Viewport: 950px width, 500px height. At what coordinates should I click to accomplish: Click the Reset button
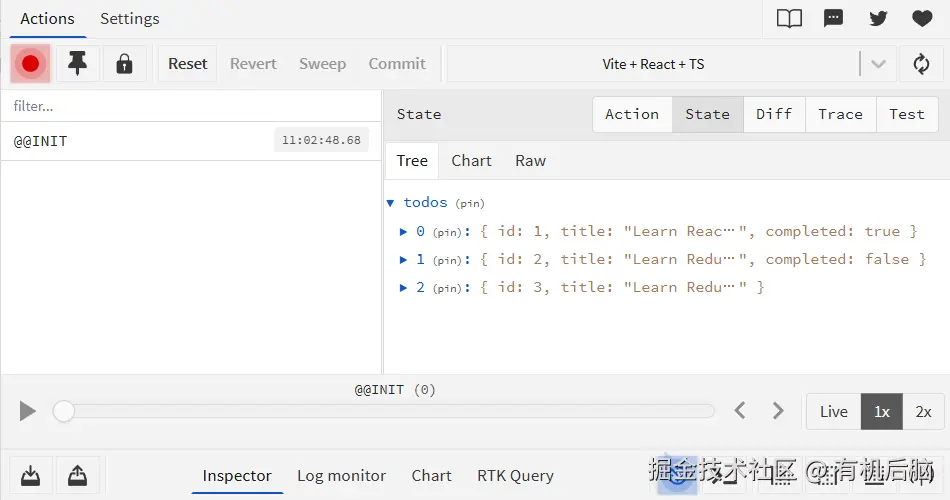click(x=187, y=64)
